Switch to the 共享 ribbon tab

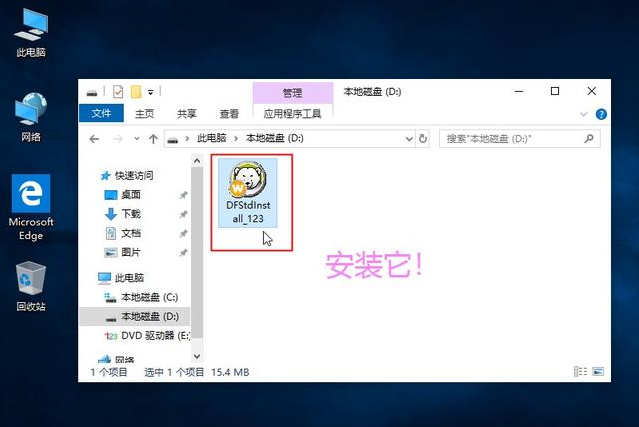coord(187,114)
